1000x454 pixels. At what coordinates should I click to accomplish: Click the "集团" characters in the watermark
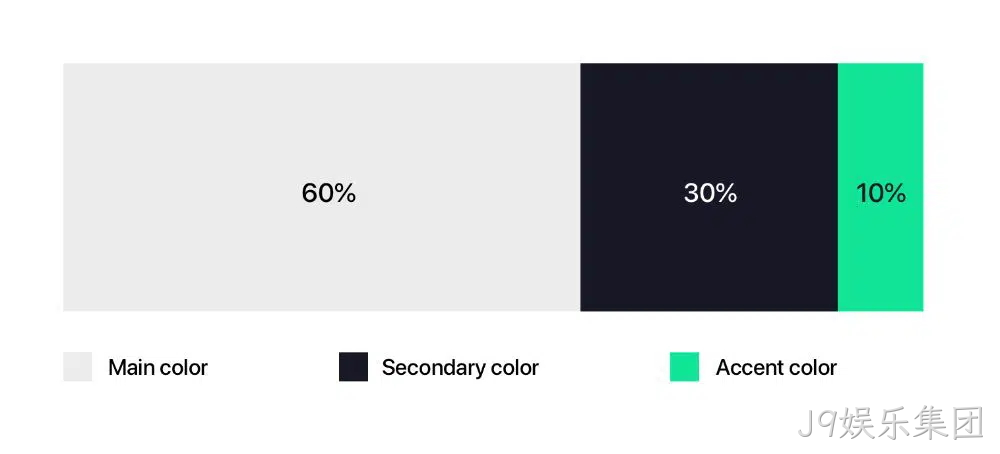point(948,423)
